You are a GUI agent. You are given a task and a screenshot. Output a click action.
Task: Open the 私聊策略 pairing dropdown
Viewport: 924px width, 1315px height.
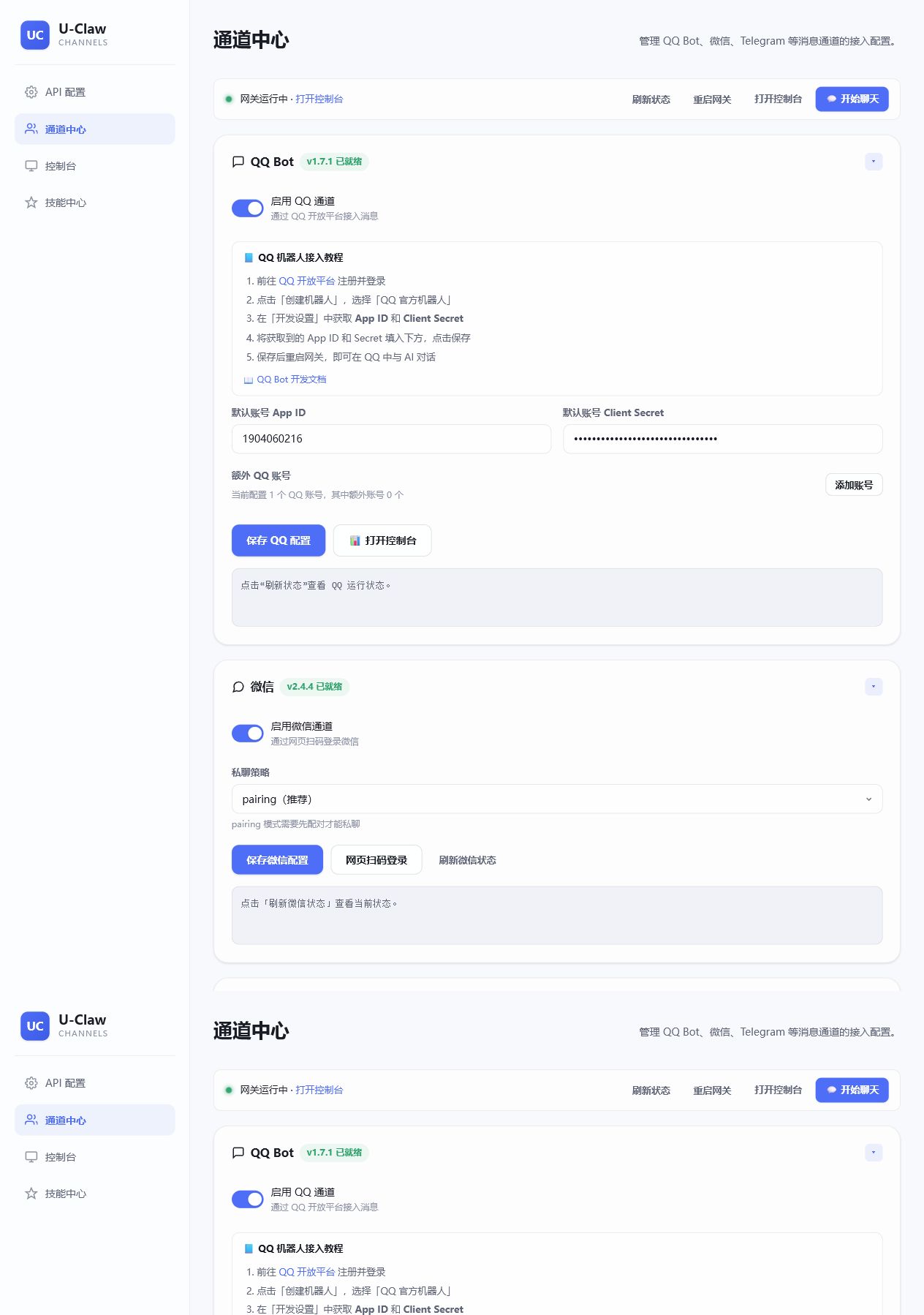557,799
